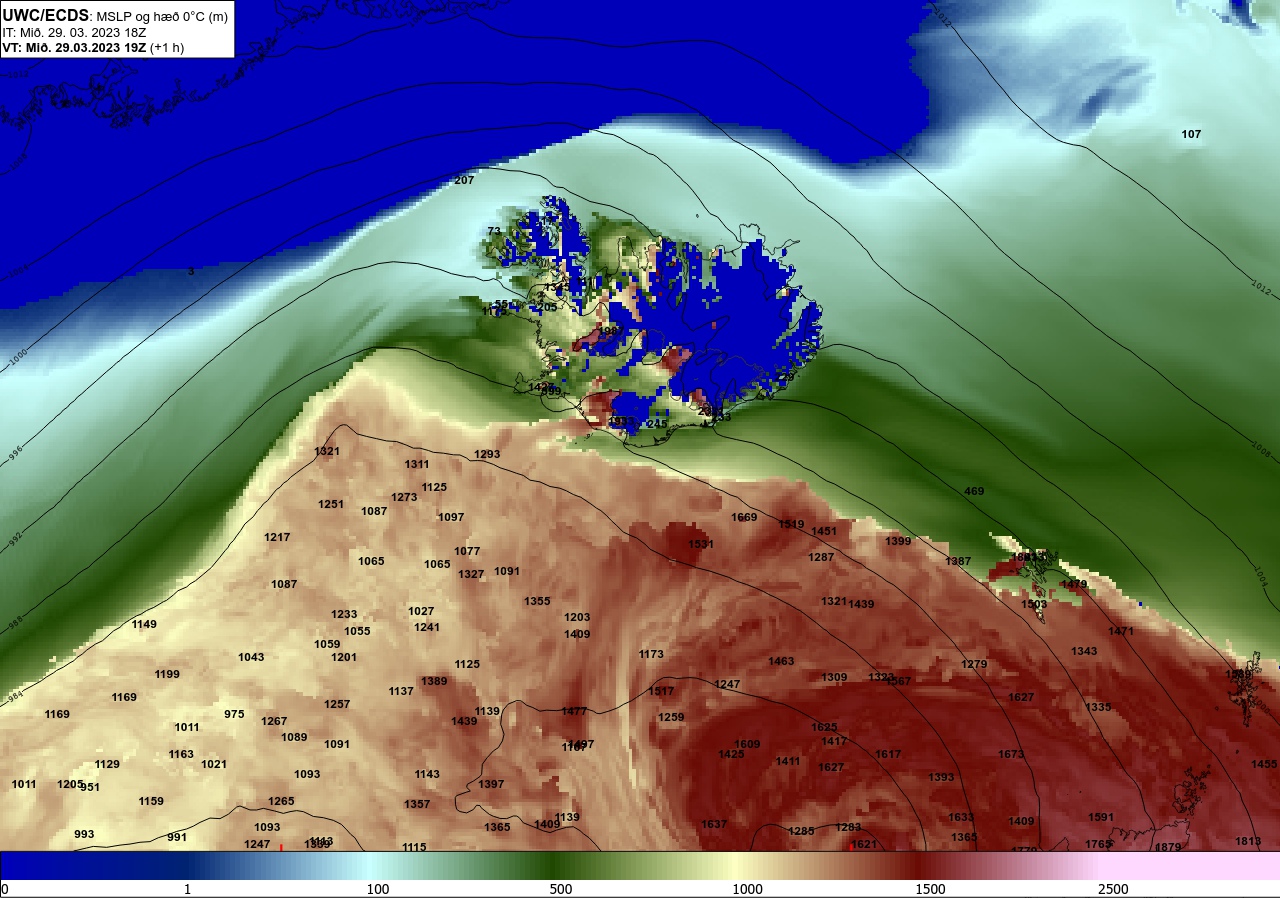Click the map value 1455

click(x=1264, y=764)
